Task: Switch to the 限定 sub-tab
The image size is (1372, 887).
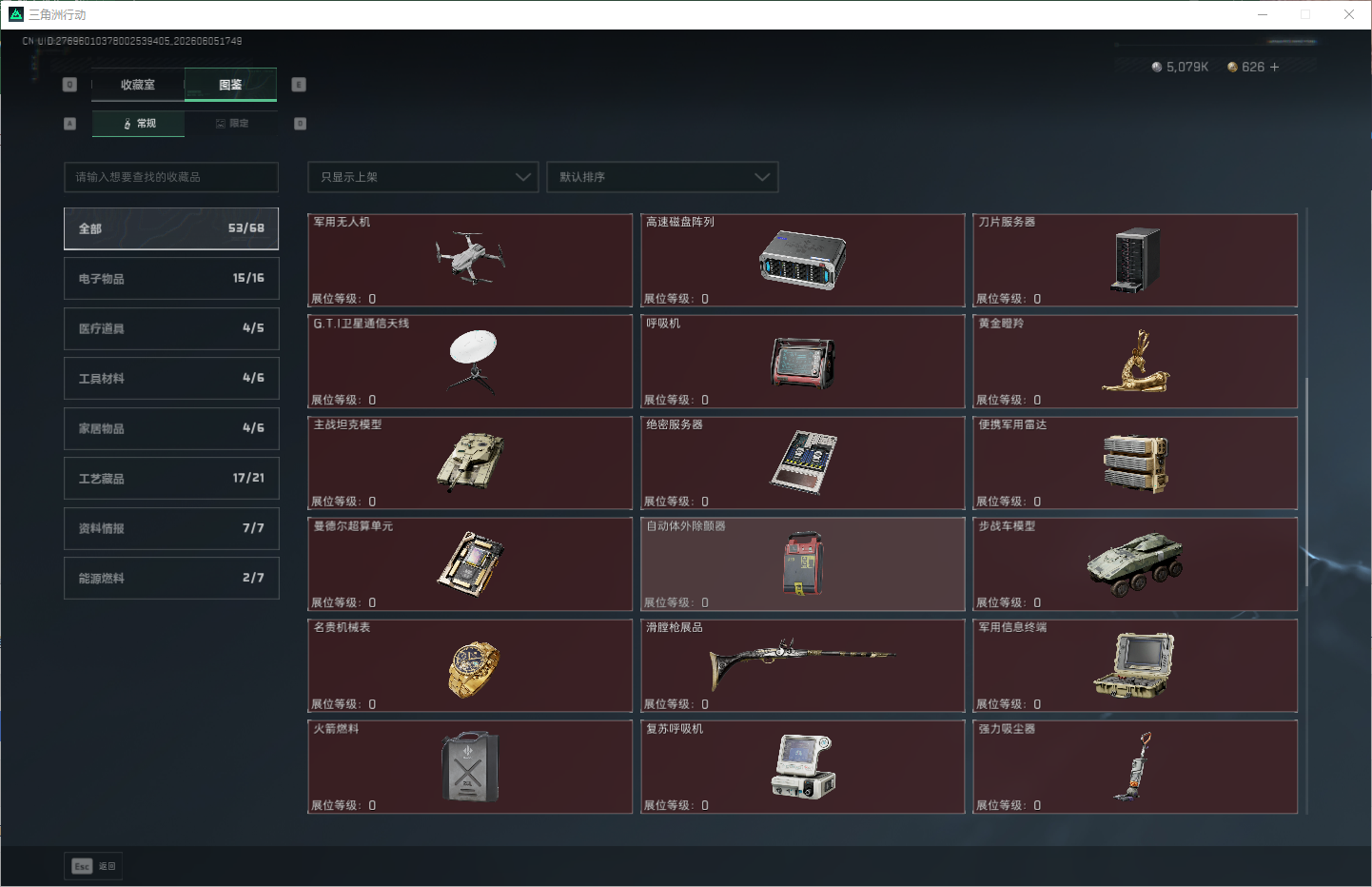Action: [x=231, y=124]
